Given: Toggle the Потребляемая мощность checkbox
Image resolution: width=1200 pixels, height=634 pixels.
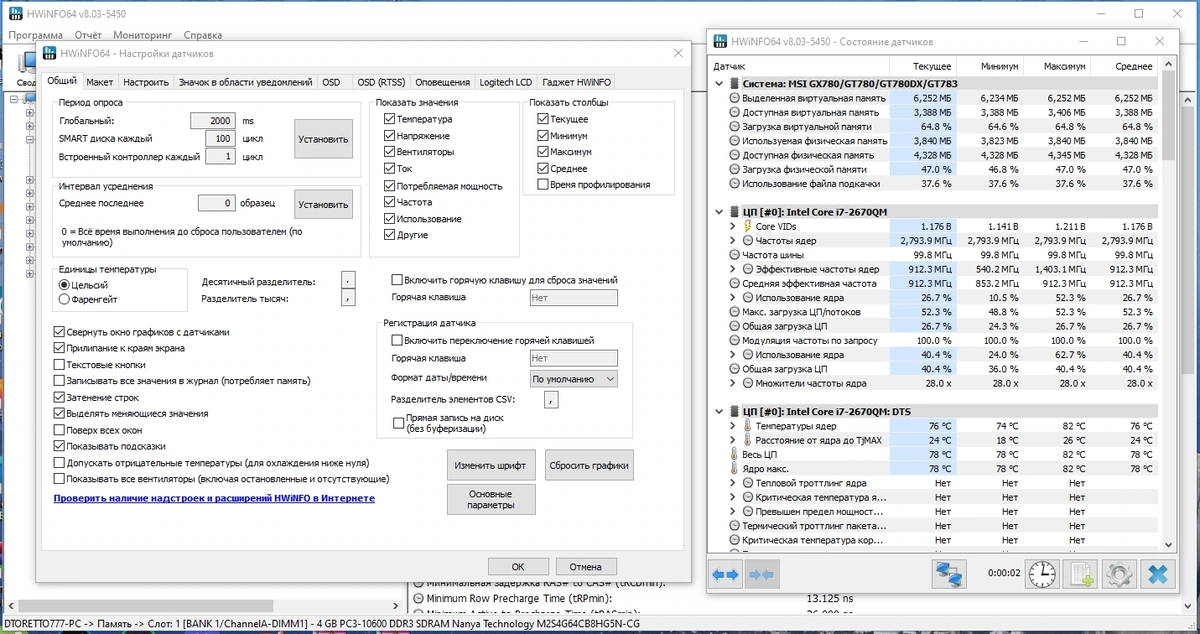Looking at the screenshot, I should (x=390, y=185).
